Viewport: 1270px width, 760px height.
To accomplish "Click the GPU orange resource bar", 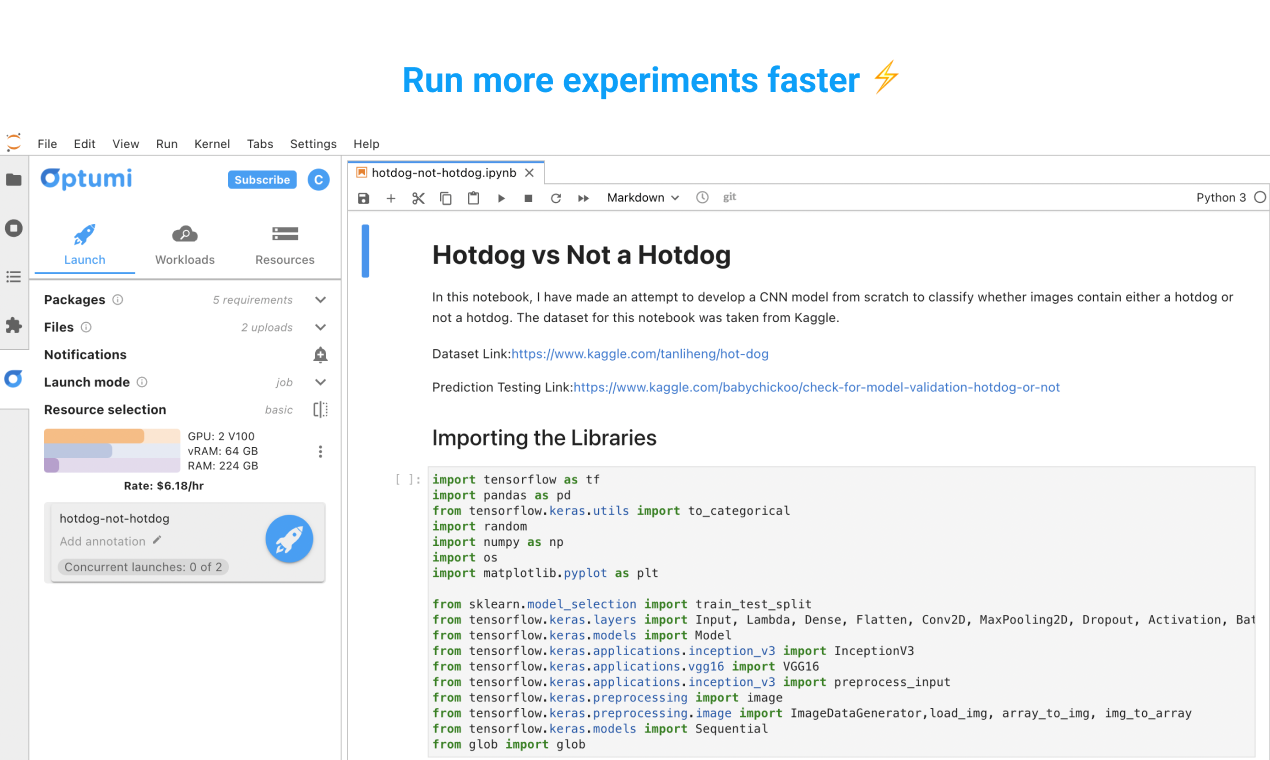I will pyautogui.click(x=112, y=436).
